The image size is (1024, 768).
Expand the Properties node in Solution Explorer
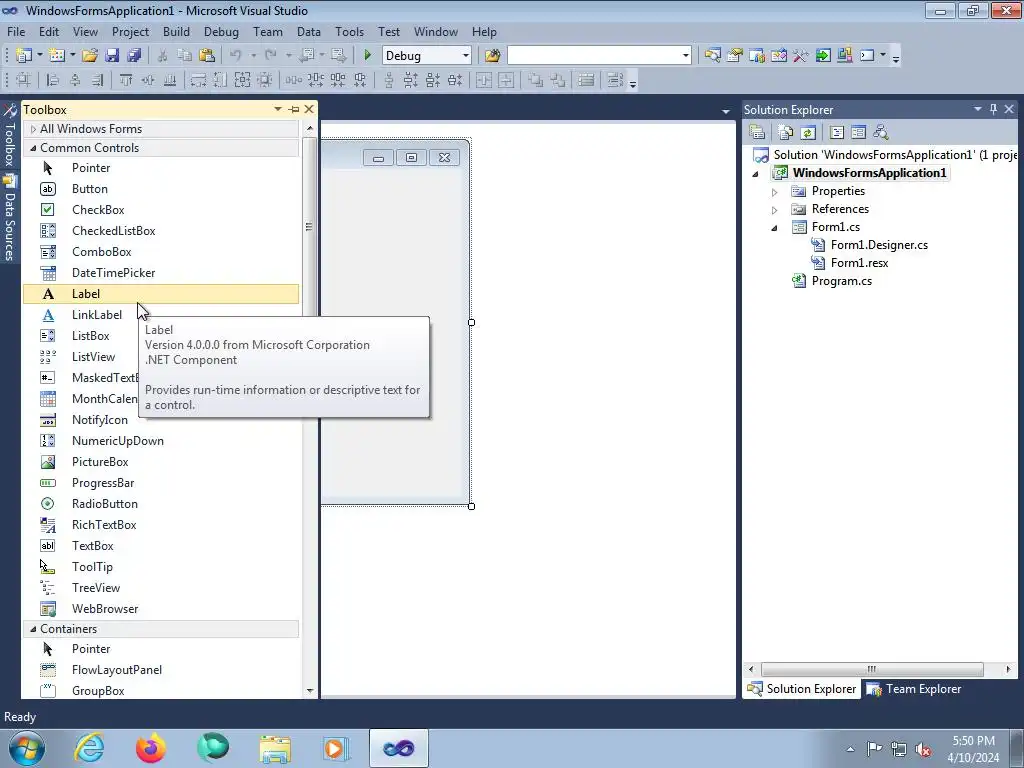[775, 191]
